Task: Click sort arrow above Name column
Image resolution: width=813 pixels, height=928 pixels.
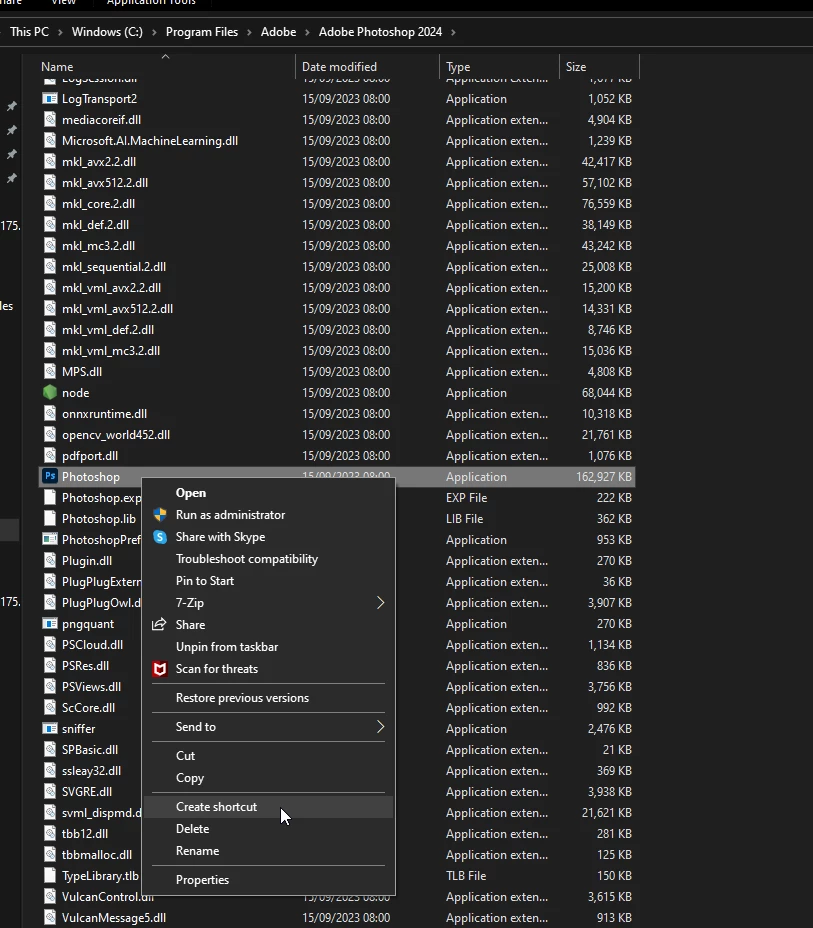Action: (166, 57)
